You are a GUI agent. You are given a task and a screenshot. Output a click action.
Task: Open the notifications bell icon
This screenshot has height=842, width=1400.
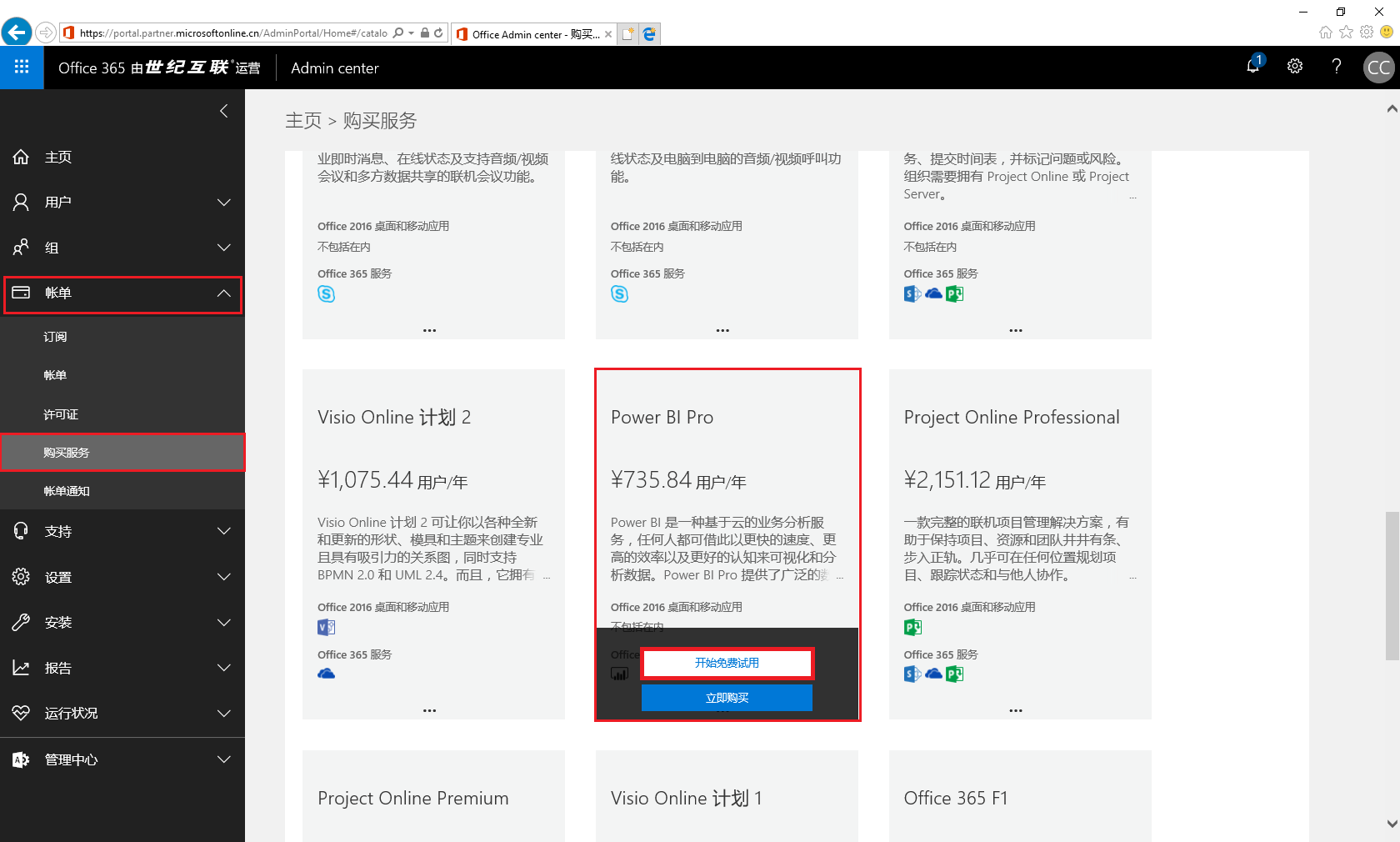click(1252, 66)
